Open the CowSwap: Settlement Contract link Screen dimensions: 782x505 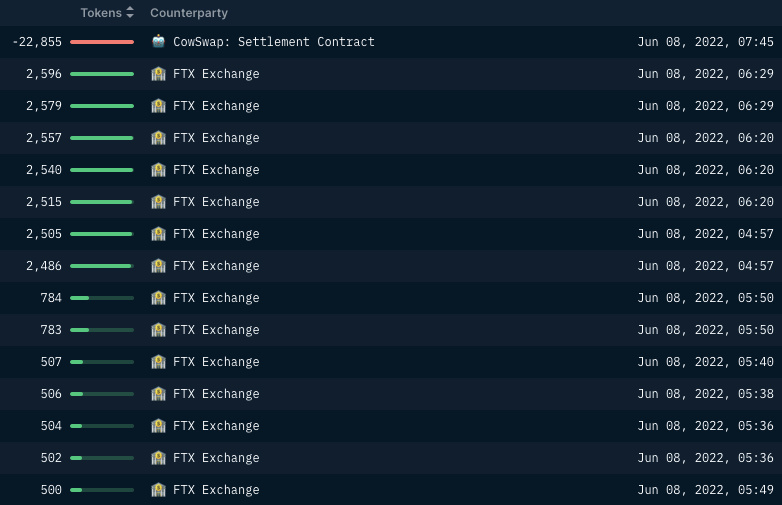point(274,42)
